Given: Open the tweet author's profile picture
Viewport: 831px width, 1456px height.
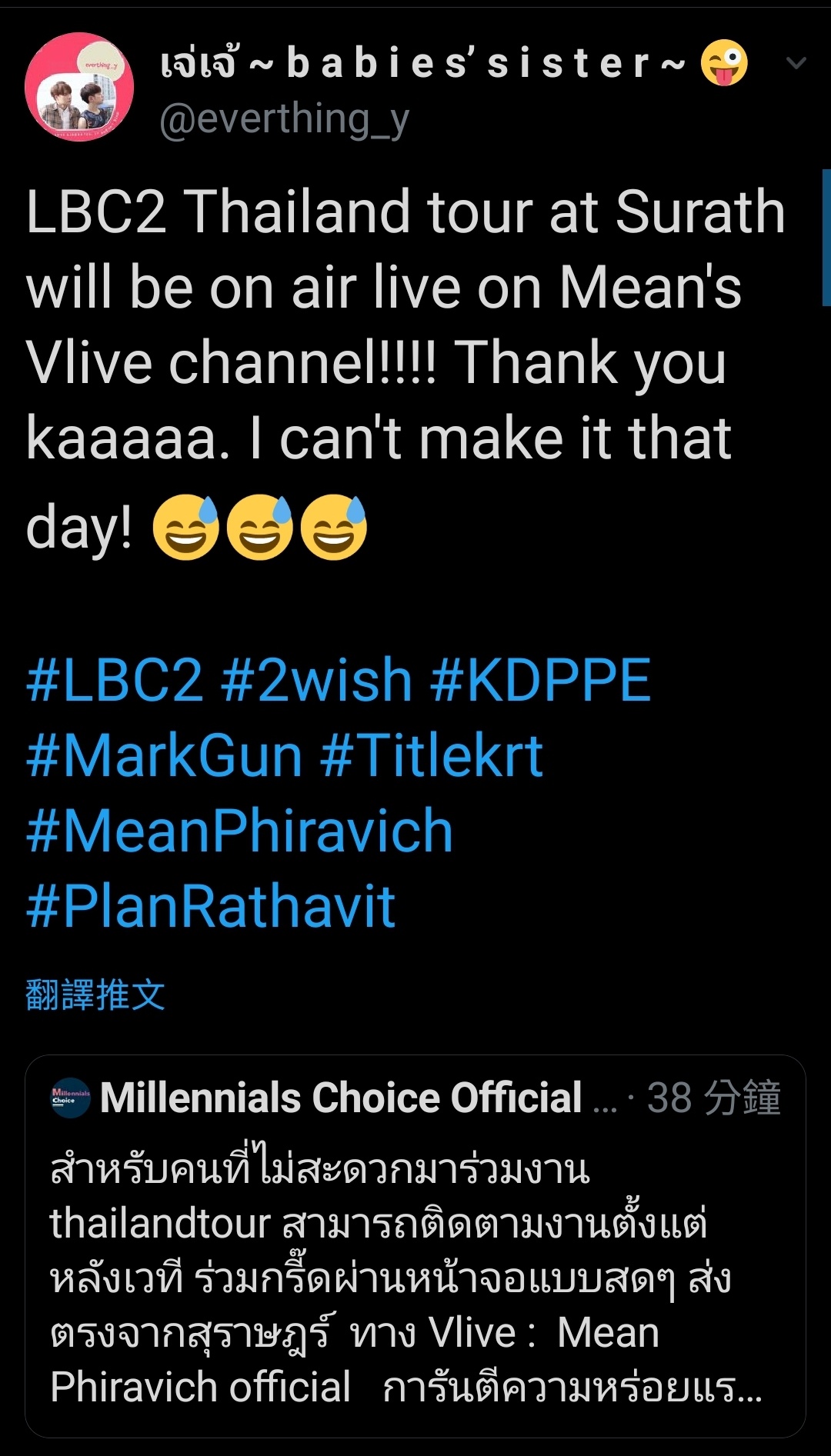Looking at the screenshot, I should (79, 87).
